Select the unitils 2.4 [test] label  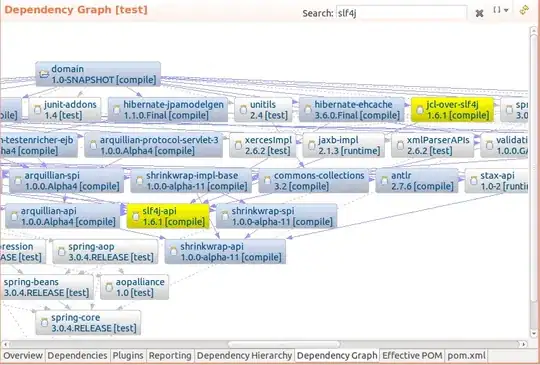pos(269,110)
